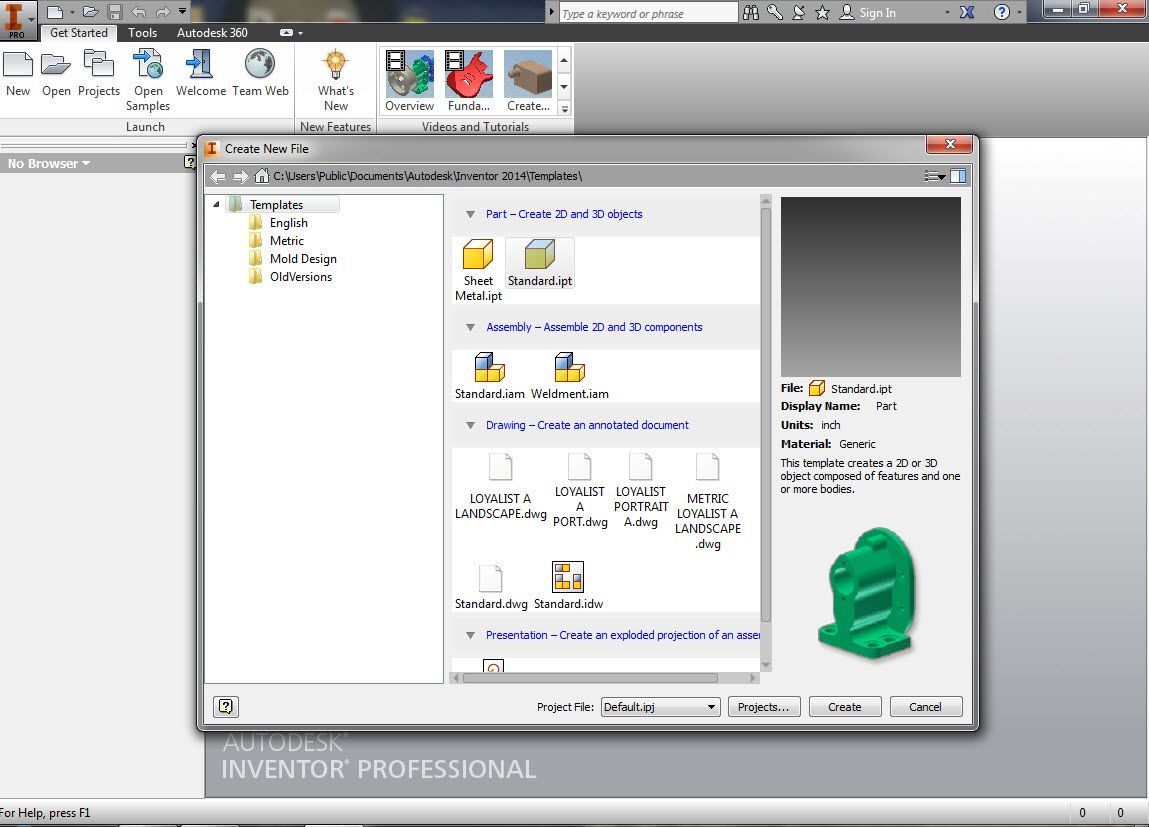
Task: Collapse the Templates folder in the tree
Action: (x=216, y=204)
